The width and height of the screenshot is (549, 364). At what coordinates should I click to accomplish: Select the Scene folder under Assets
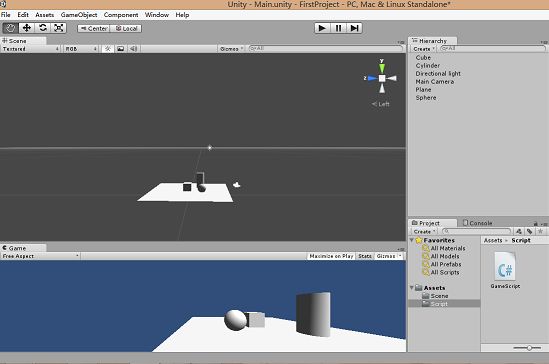(436, 296)
